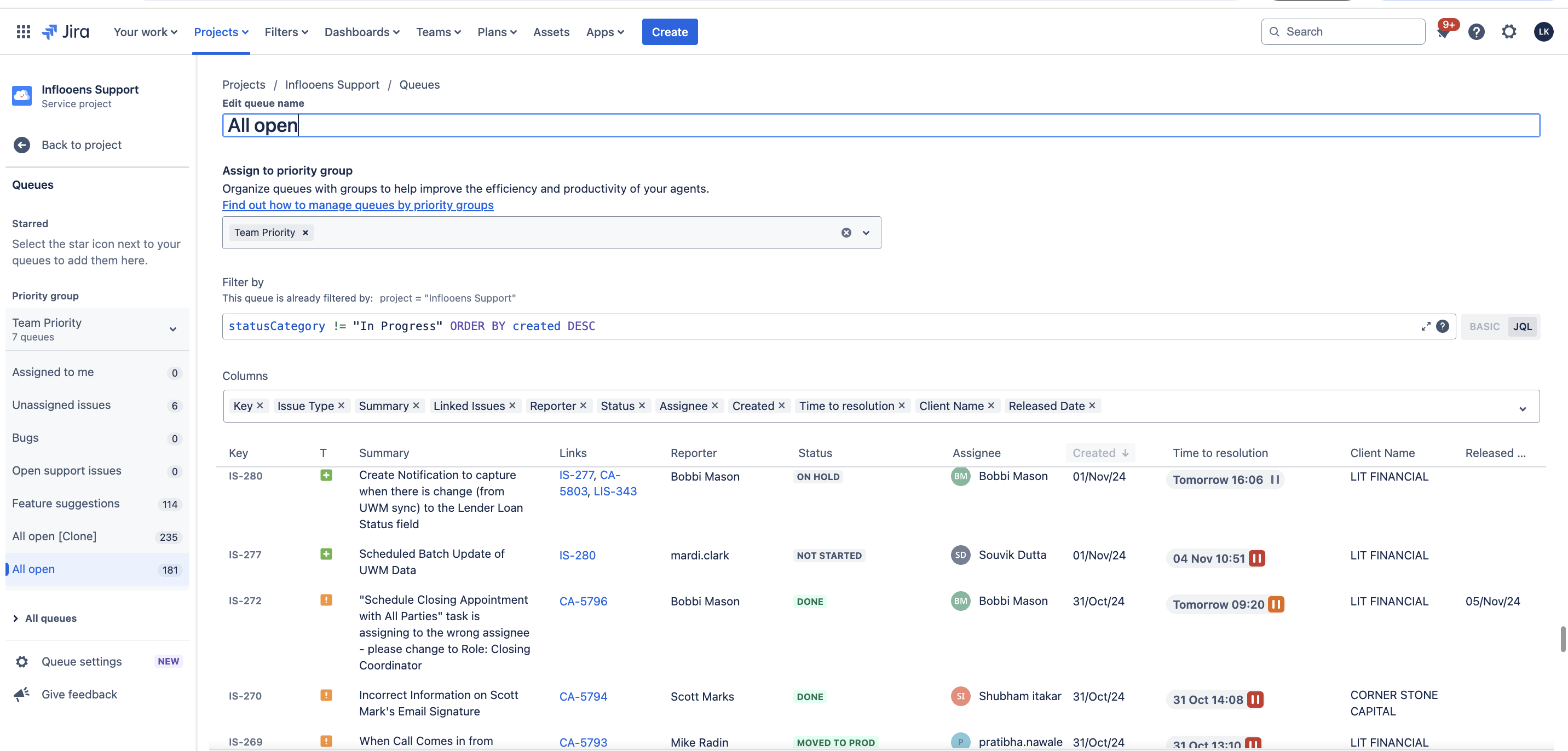Click the Back to project arrow icon
This screenshot has width=1568, height=751.
pyautogui.click(x=22, y=145)
